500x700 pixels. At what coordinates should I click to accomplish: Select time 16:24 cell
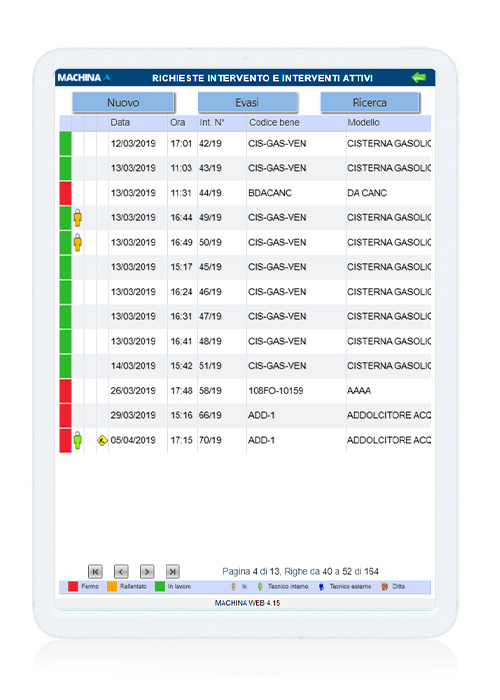pyautogui.click(x=181, y=292)
